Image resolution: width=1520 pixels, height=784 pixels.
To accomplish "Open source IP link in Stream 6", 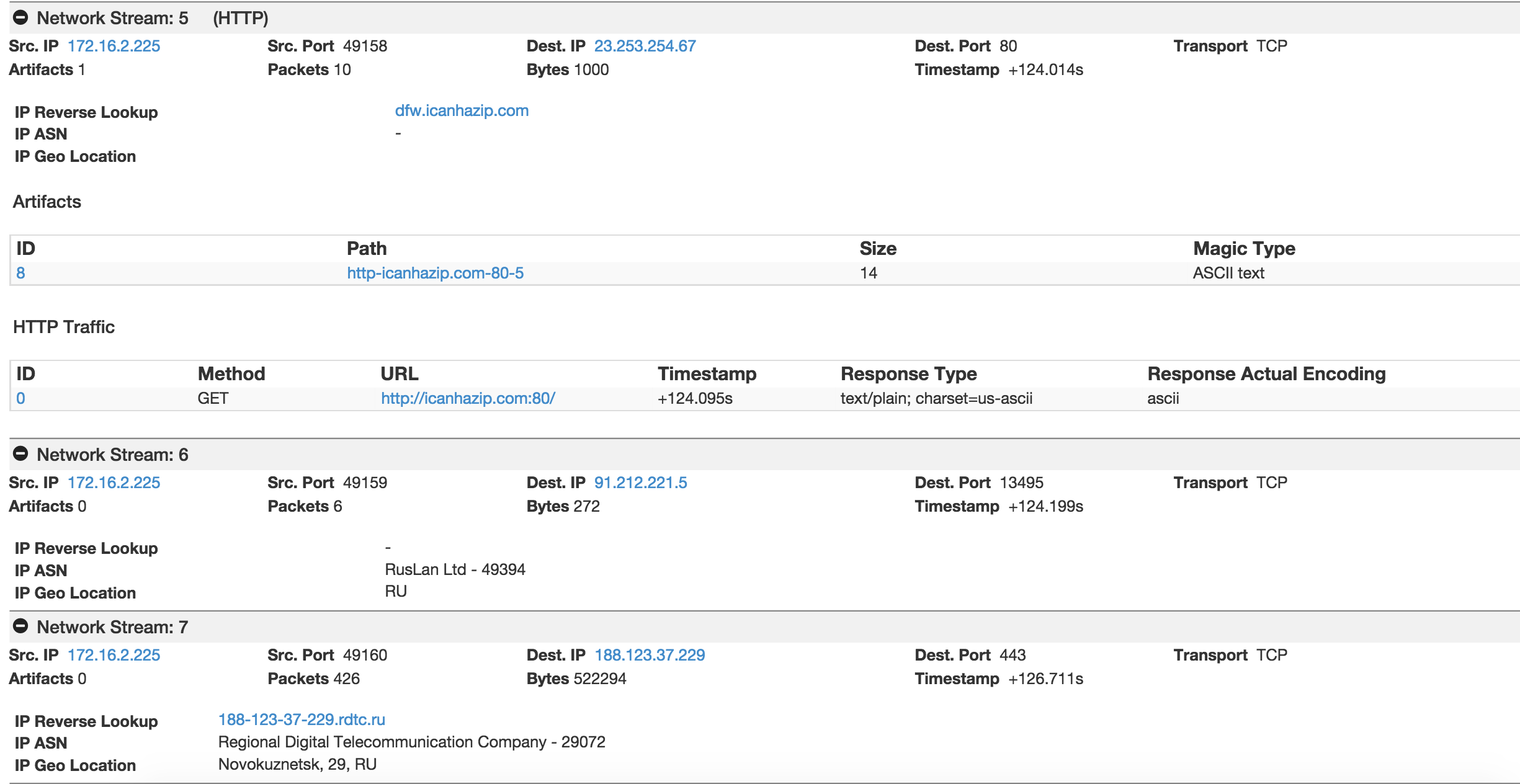I will (x=114, y=483).
